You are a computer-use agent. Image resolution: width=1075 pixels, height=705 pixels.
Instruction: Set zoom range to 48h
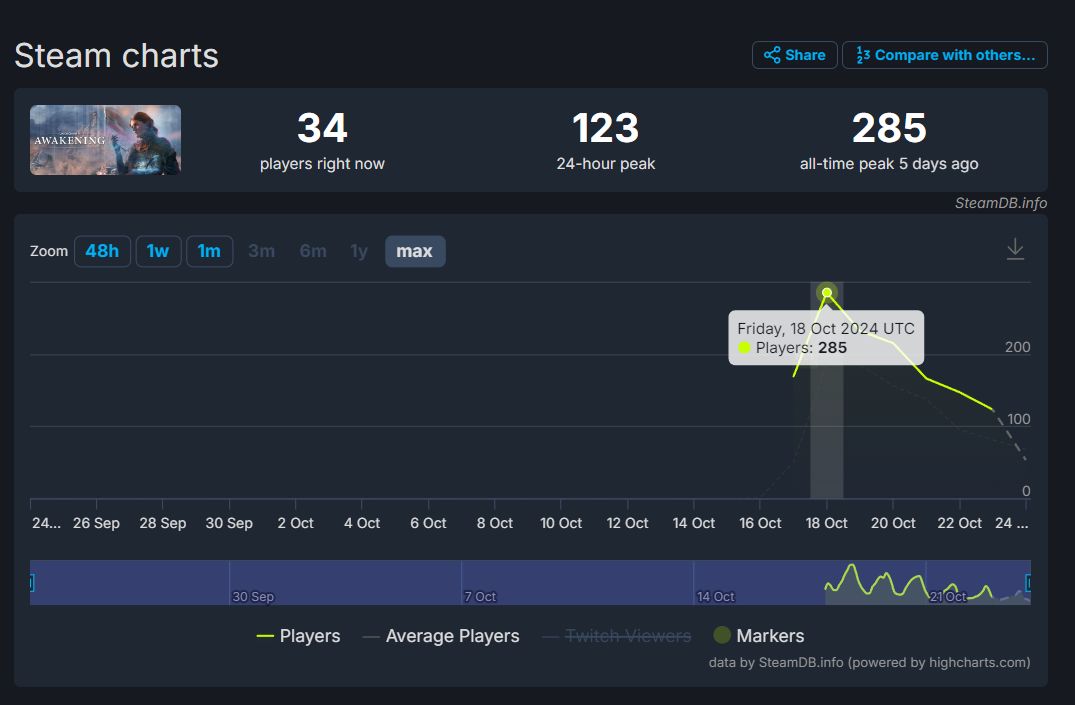click(102, 251)
